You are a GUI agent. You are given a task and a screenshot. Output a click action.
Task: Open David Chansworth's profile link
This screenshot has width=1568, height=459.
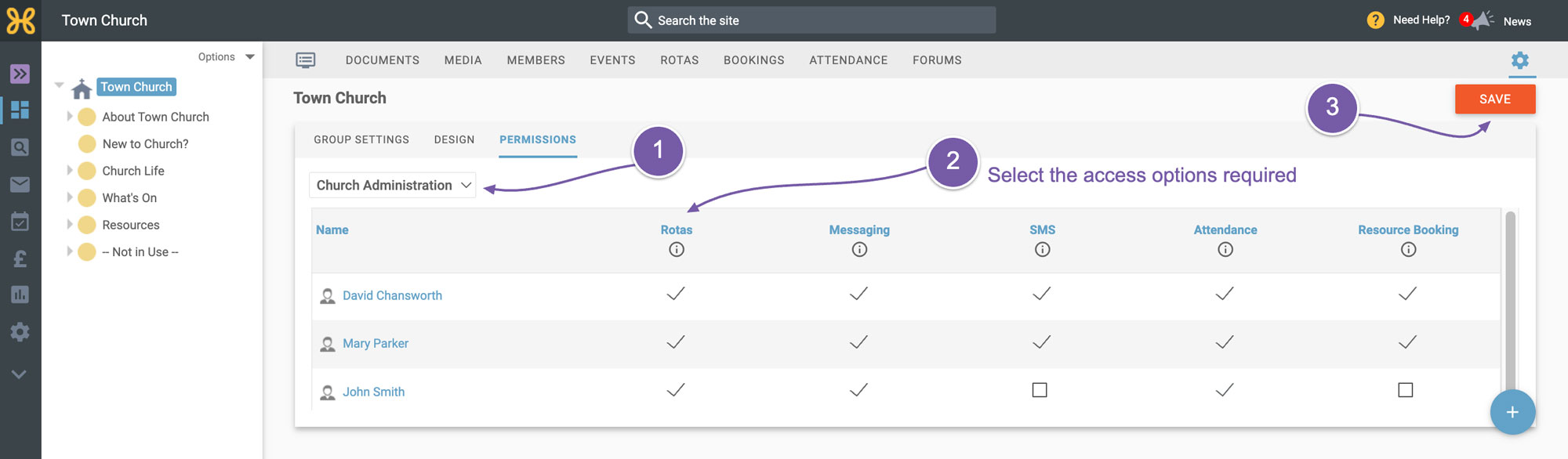pos(392,296)
